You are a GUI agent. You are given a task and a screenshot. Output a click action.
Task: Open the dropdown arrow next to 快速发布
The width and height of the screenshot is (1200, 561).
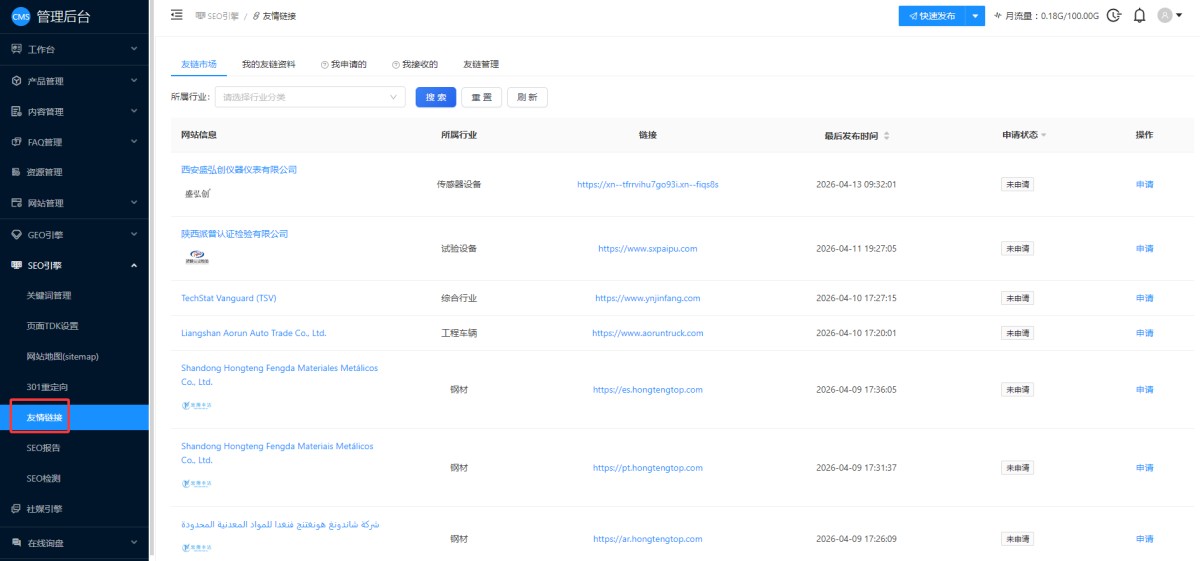pos(975,16)
